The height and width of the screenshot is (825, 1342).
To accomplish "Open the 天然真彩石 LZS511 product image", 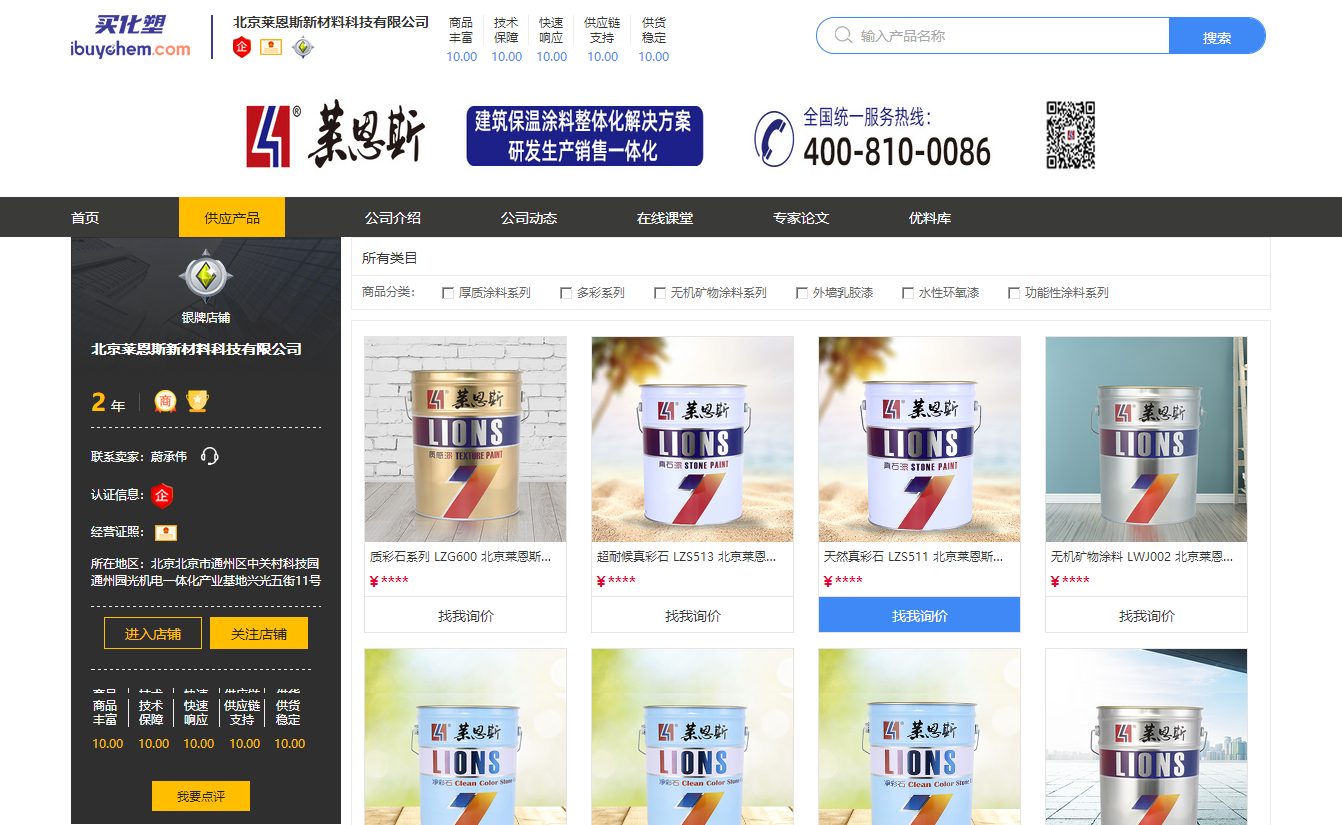I will pyautogui.click(x=920, y=439).
